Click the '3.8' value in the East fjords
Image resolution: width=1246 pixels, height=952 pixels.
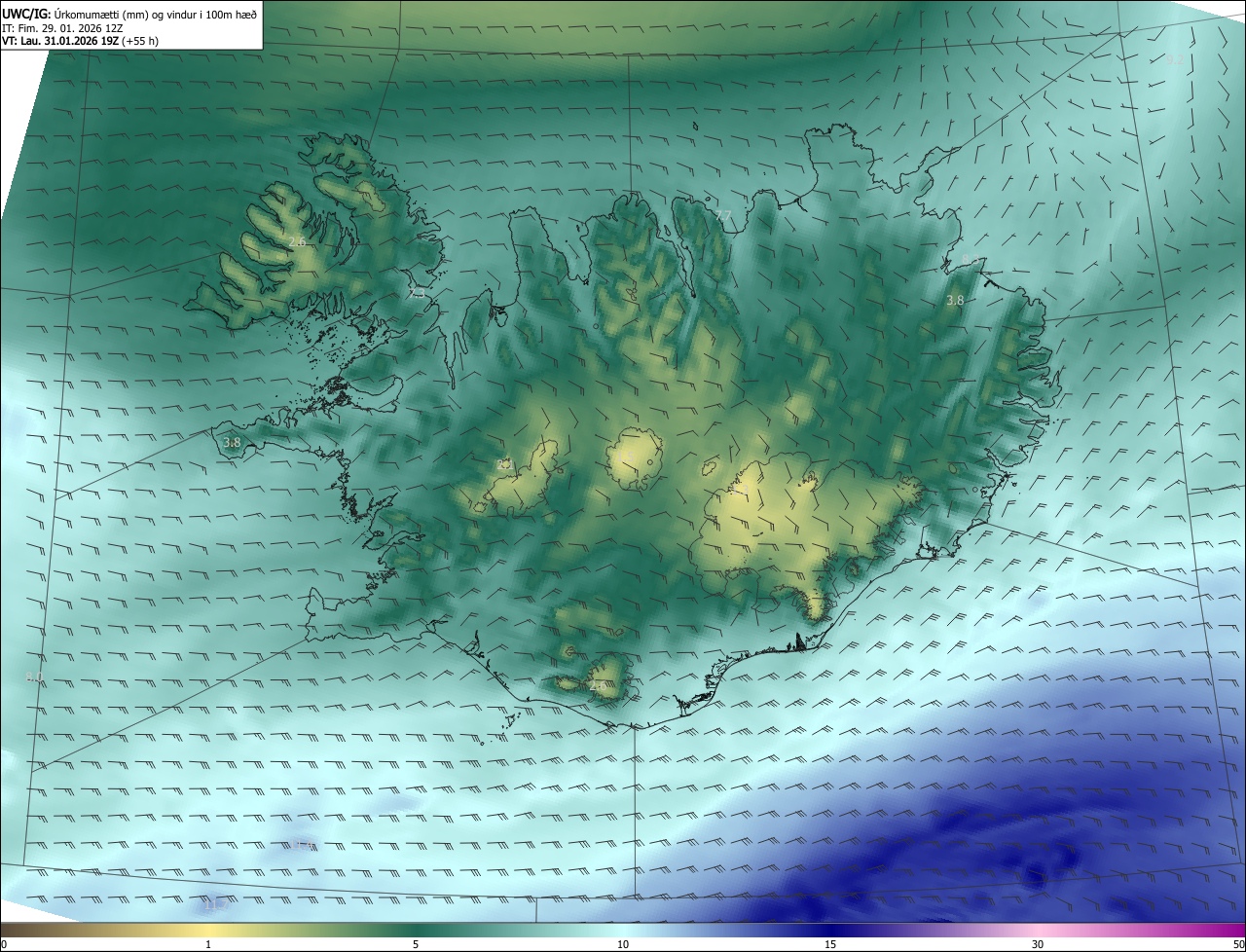pyautogui.click(x=955, y=301)
